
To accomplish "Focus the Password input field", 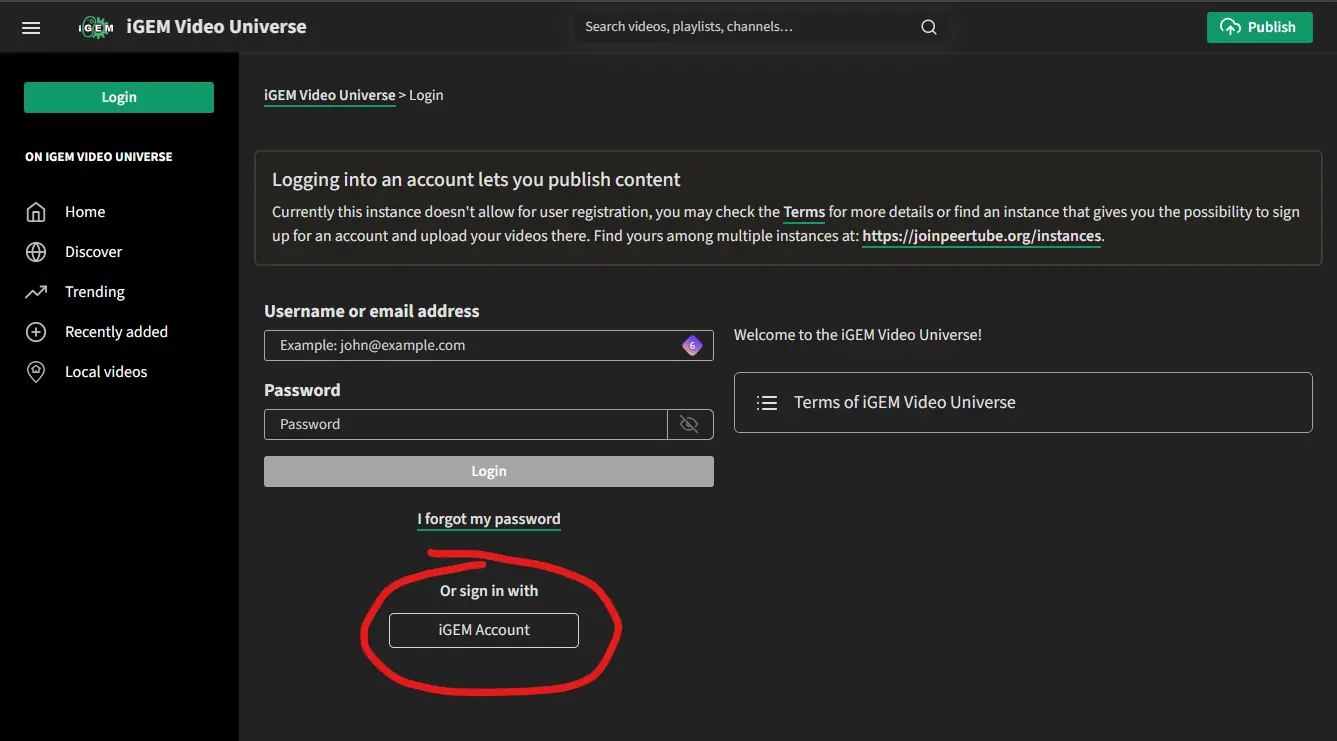I will 465,424.
